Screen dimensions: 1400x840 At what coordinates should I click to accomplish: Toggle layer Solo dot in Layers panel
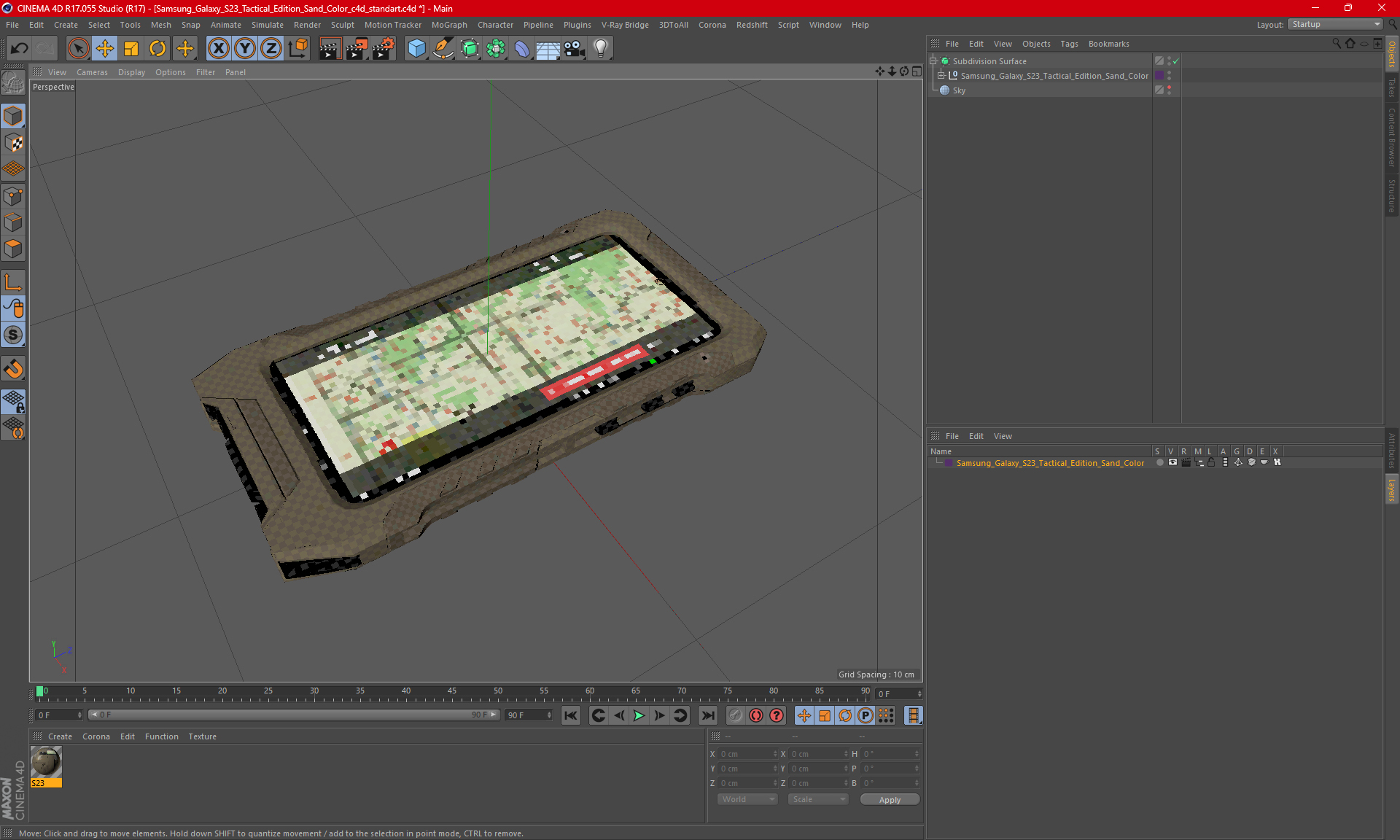(x=1159, y=462)
